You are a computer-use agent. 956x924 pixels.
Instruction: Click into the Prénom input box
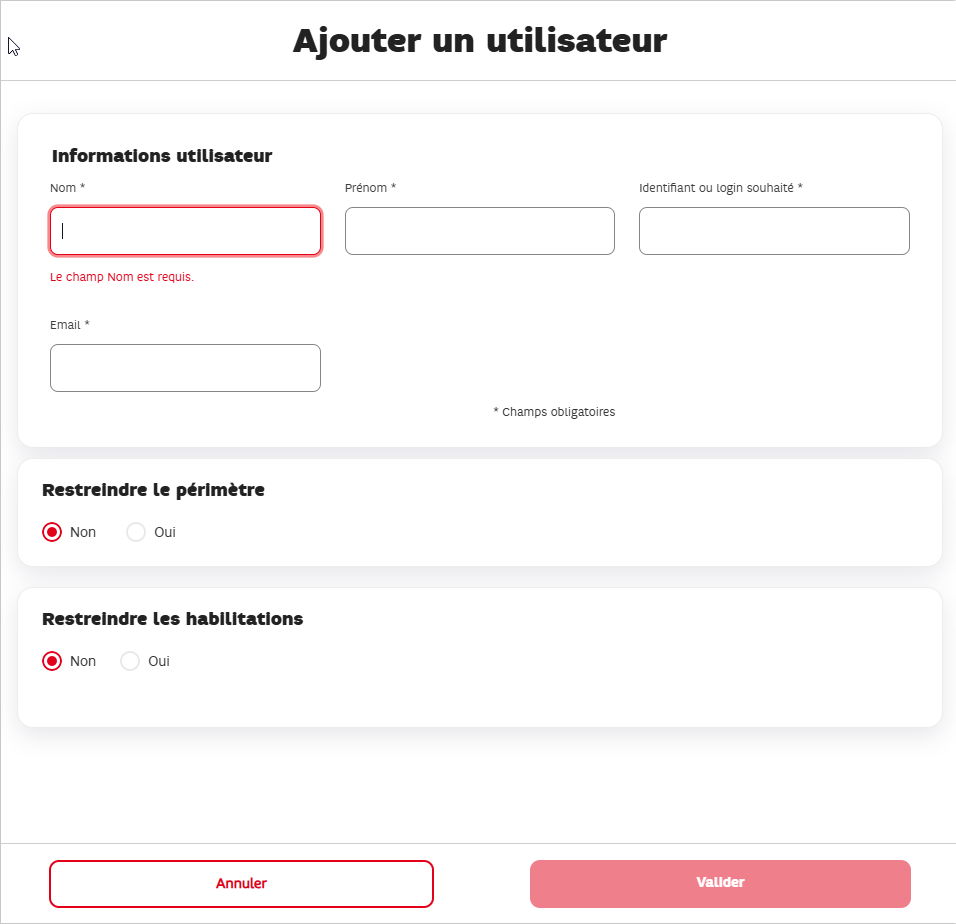[x=480, y=231]
